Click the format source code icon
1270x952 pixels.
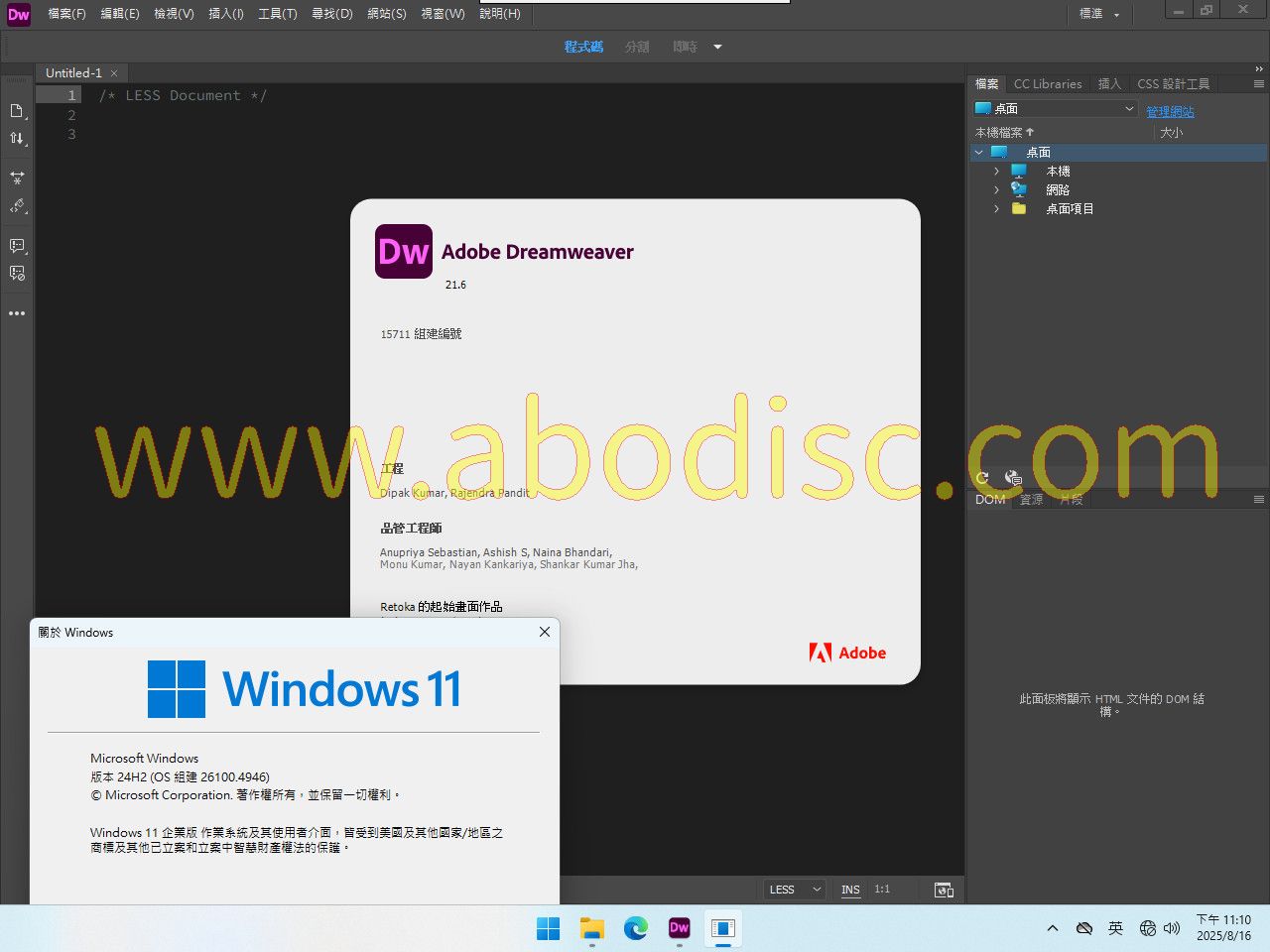tap(17, 206)
